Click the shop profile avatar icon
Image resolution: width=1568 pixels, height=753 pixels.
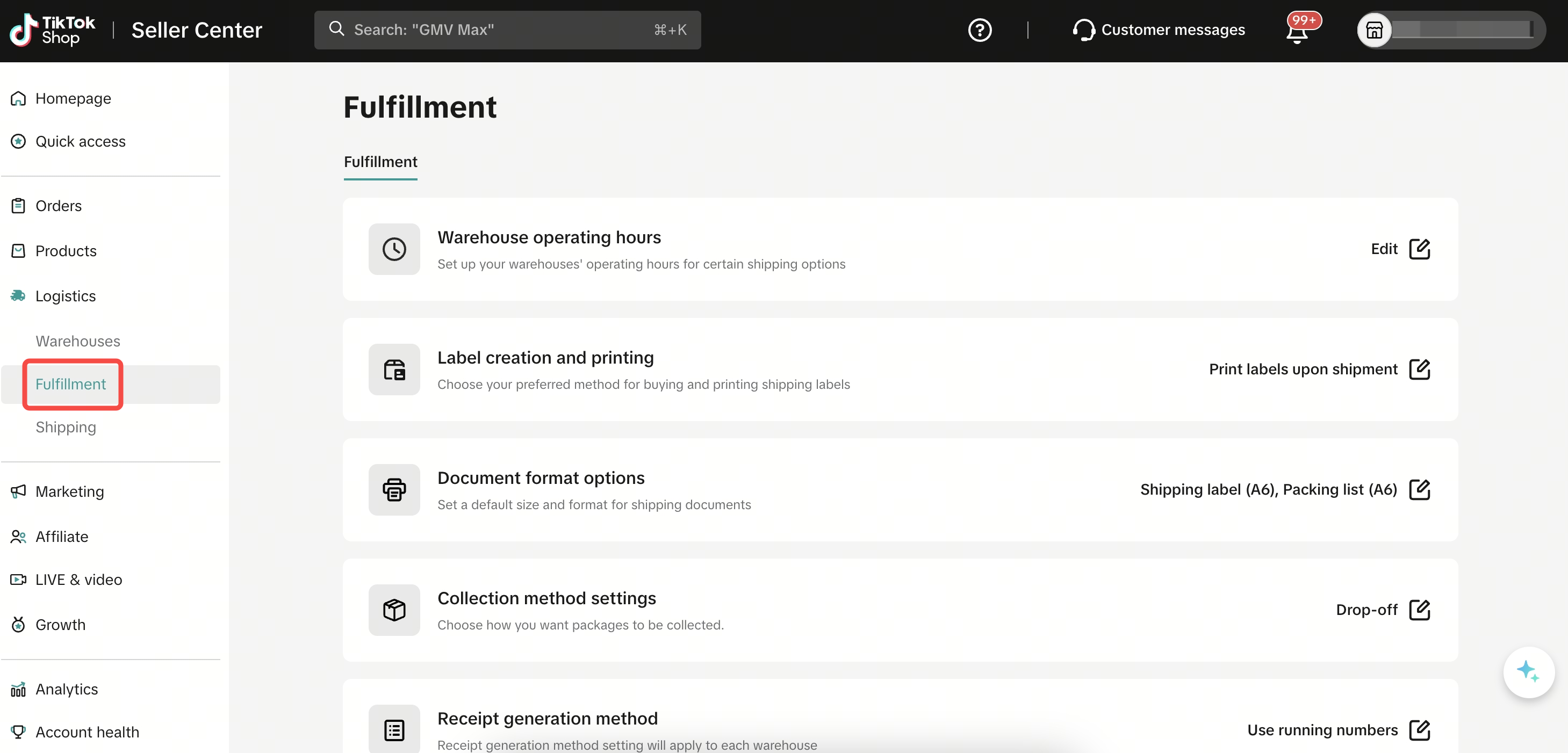pos(1374,30)
